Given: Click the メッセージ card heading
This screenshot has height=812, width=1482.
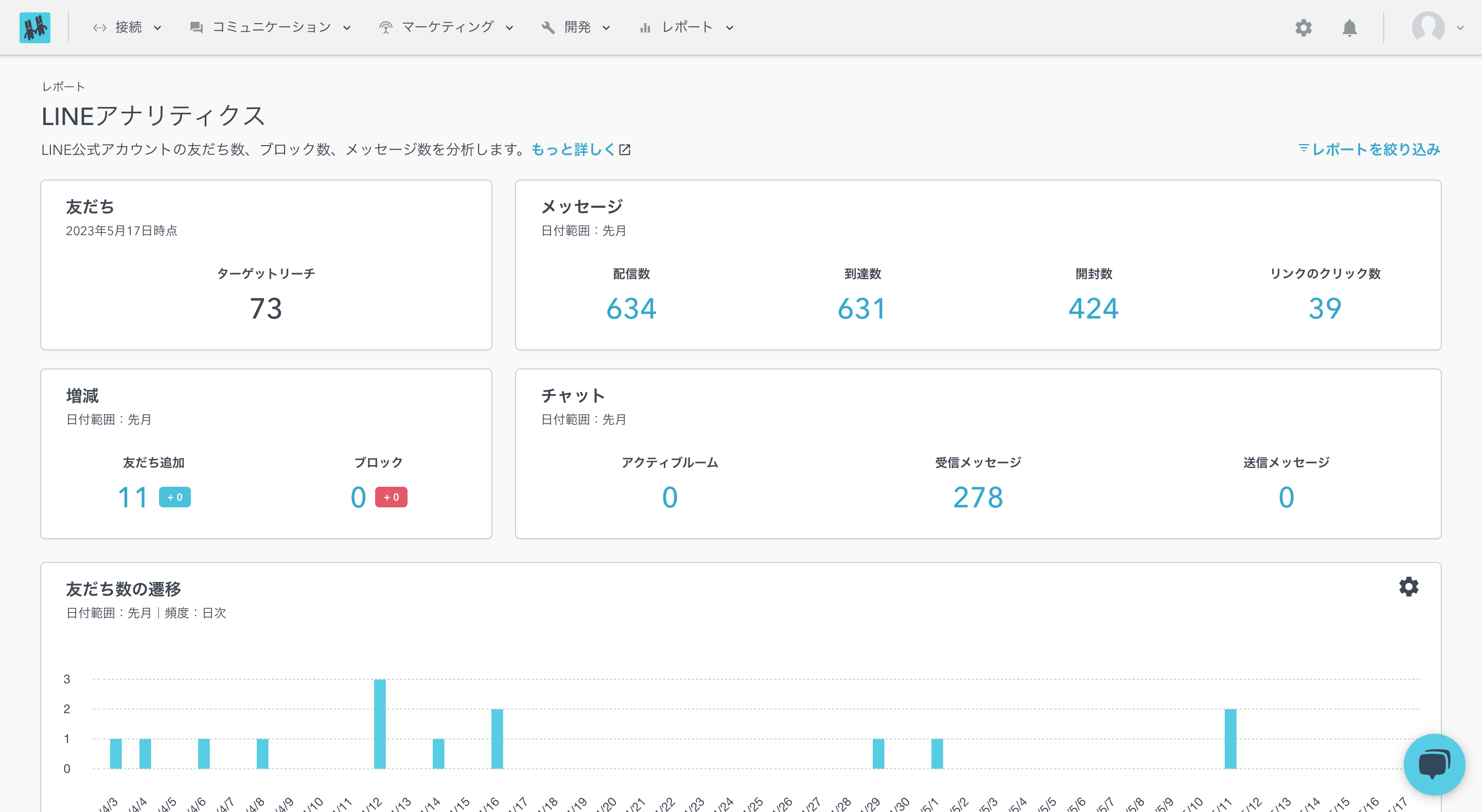Looking at the screenshot, I should [x=581, y=206].
